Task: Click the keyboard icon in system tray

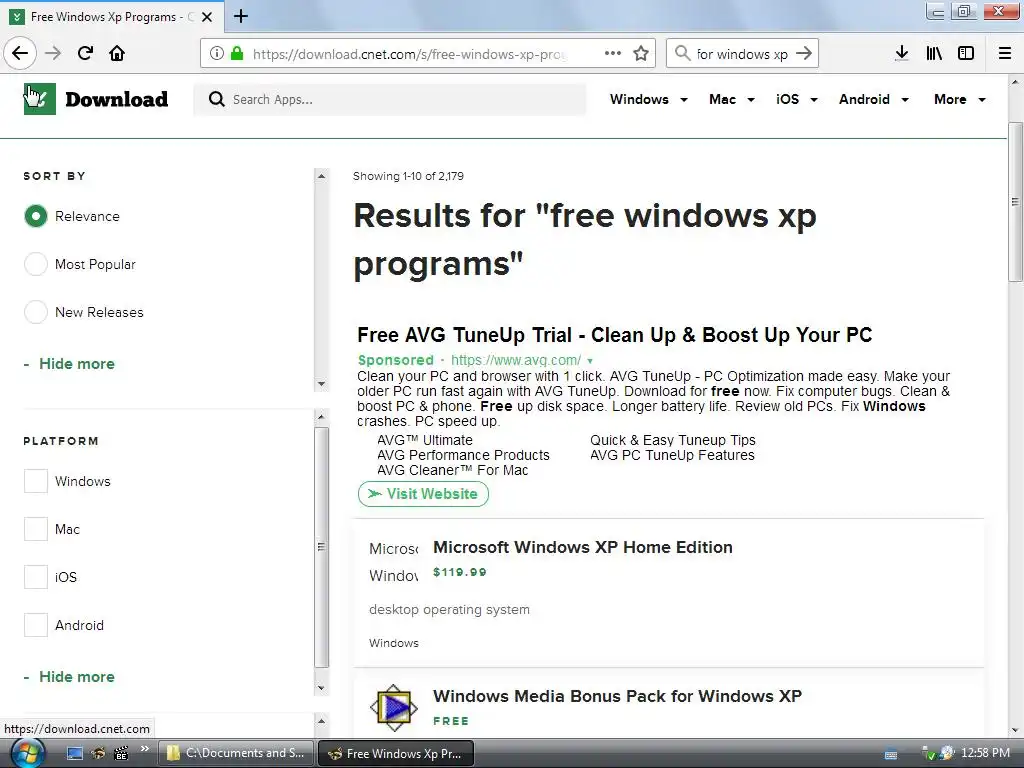Action: click(890, 754)
